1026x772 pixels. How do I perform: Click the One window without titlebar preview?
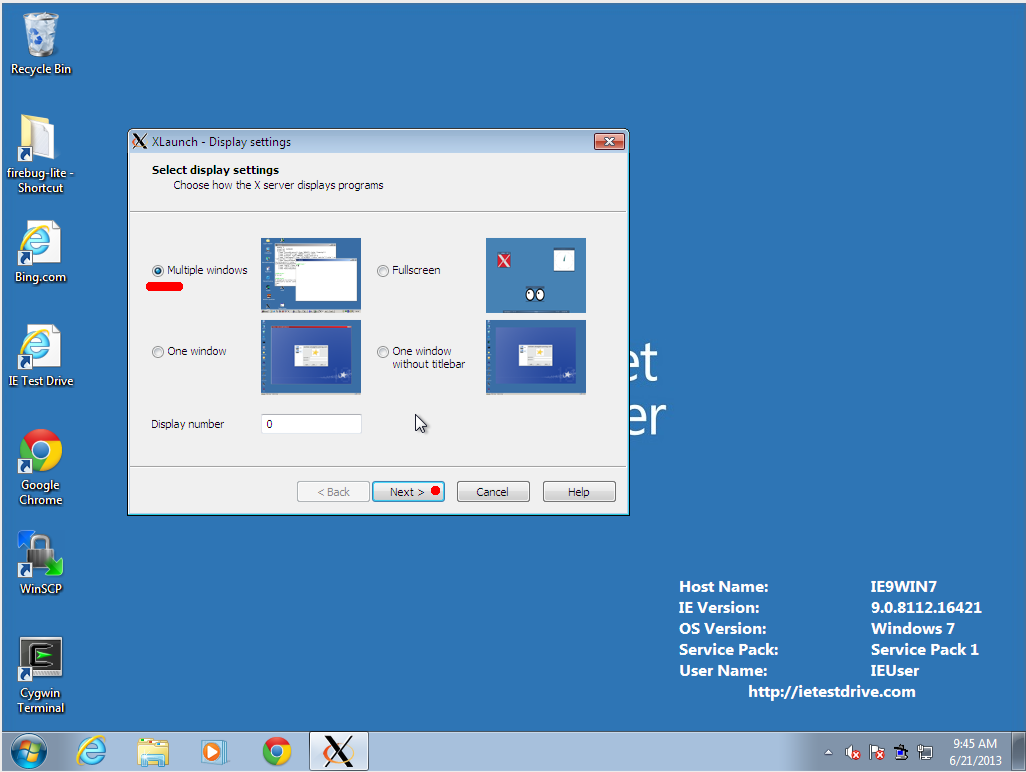(x=536, y=357)
